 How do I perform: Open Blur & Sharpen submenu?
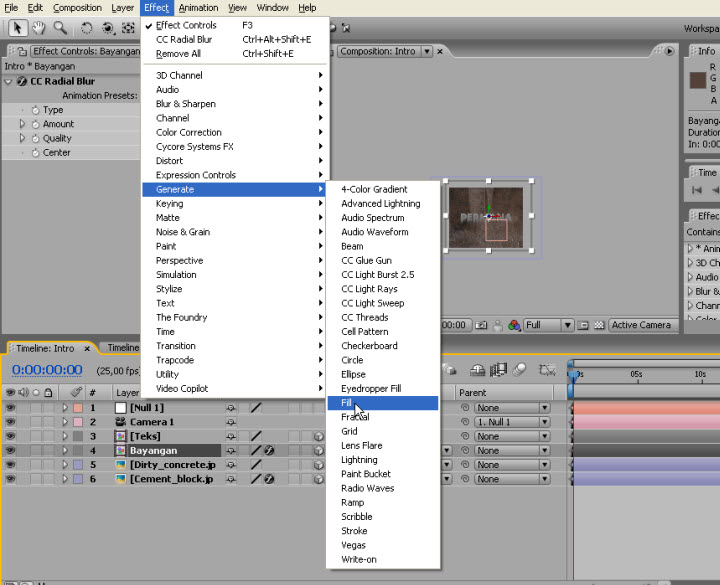[236, 104]
